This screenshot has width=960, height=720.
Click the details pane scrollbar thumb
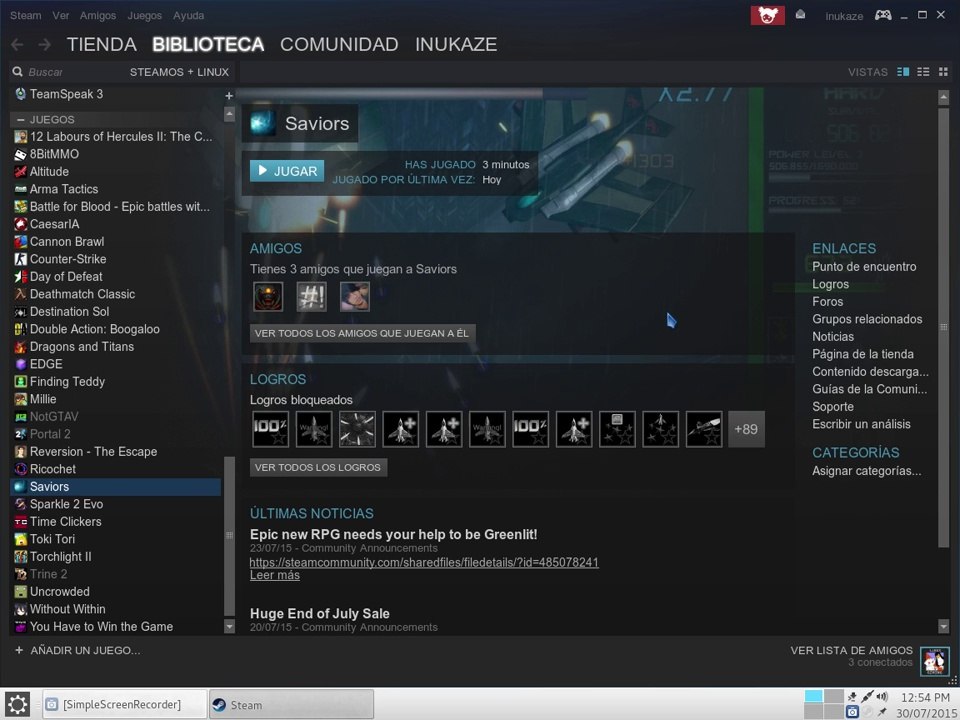tap(943, 327)
